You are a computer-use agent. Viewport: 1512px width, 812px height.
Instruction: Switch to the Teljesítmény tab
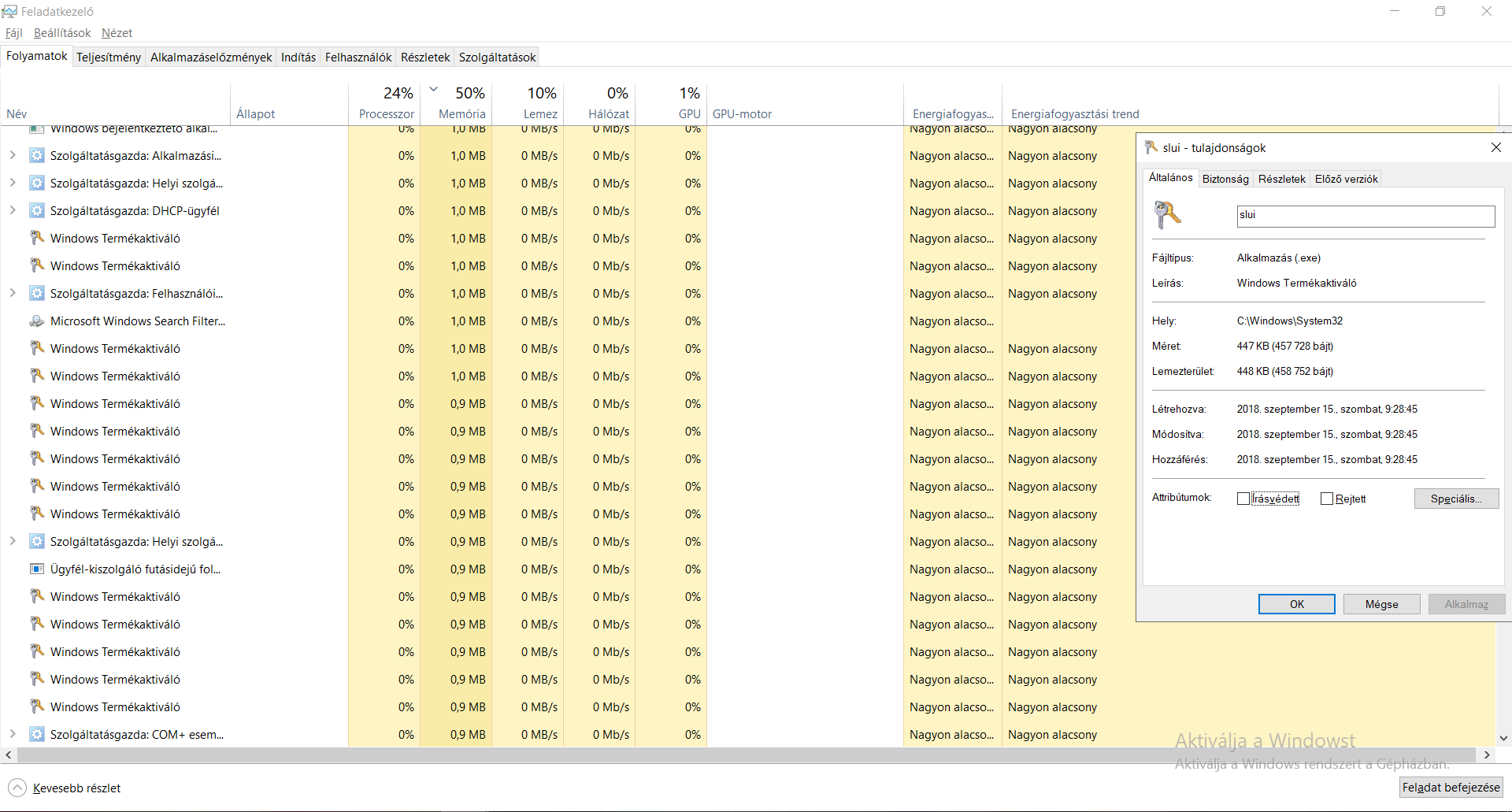pos(109,57)
